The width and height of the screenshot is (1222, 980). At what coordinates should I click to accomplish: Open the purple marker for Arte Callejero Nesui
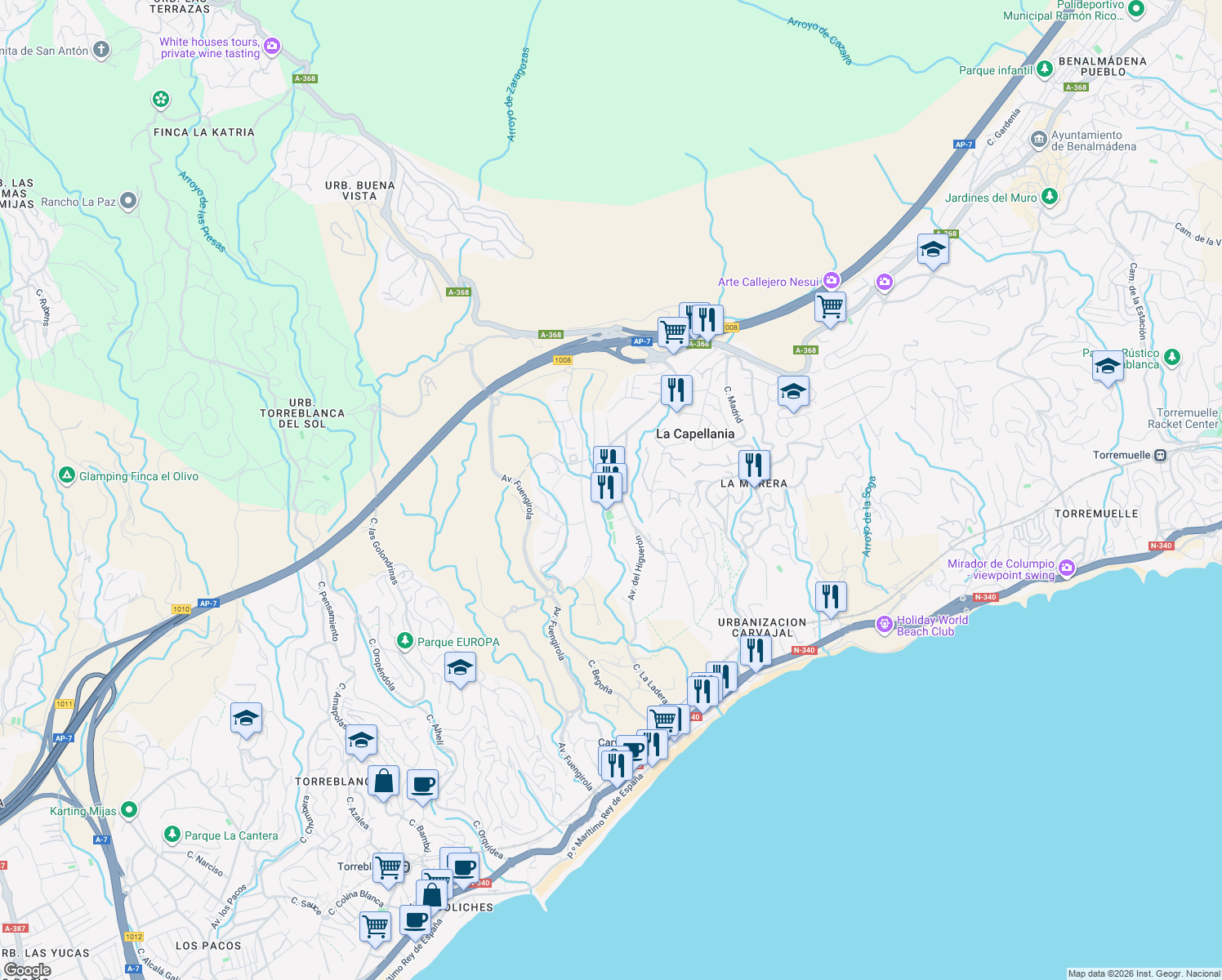point(830,282)
